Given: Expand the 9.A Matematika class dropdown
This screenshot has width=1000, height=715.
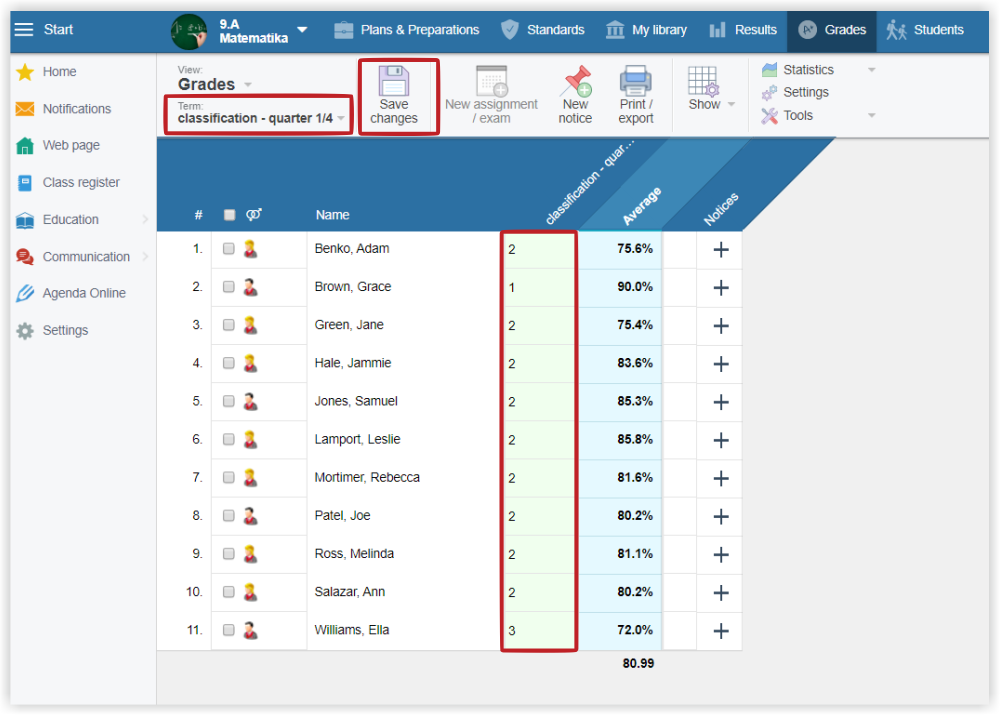Looking at the screenshot, I should pos(302,30).
